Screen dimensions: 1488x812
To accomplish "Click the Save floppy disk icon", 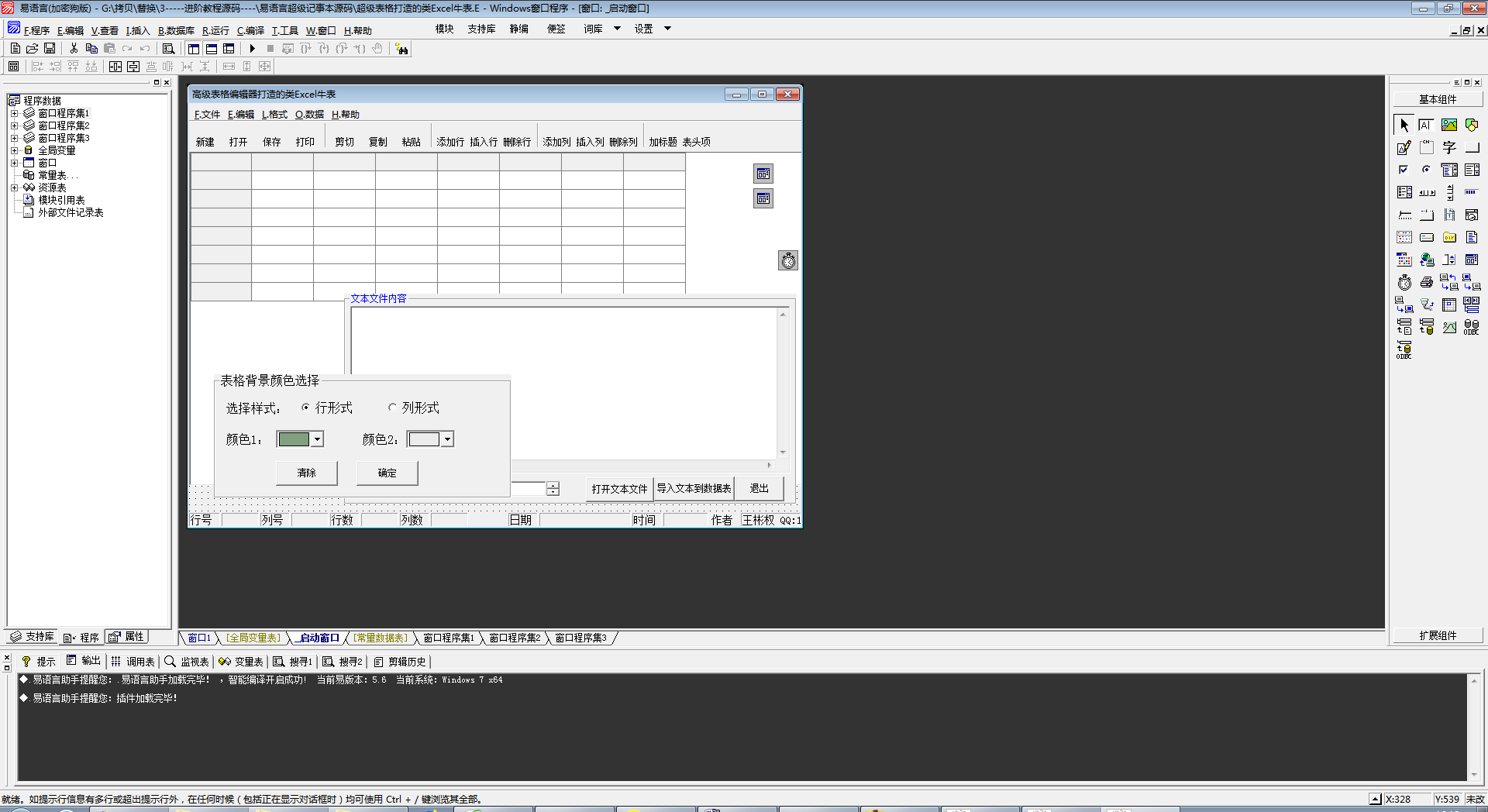I will pos(50,48).
